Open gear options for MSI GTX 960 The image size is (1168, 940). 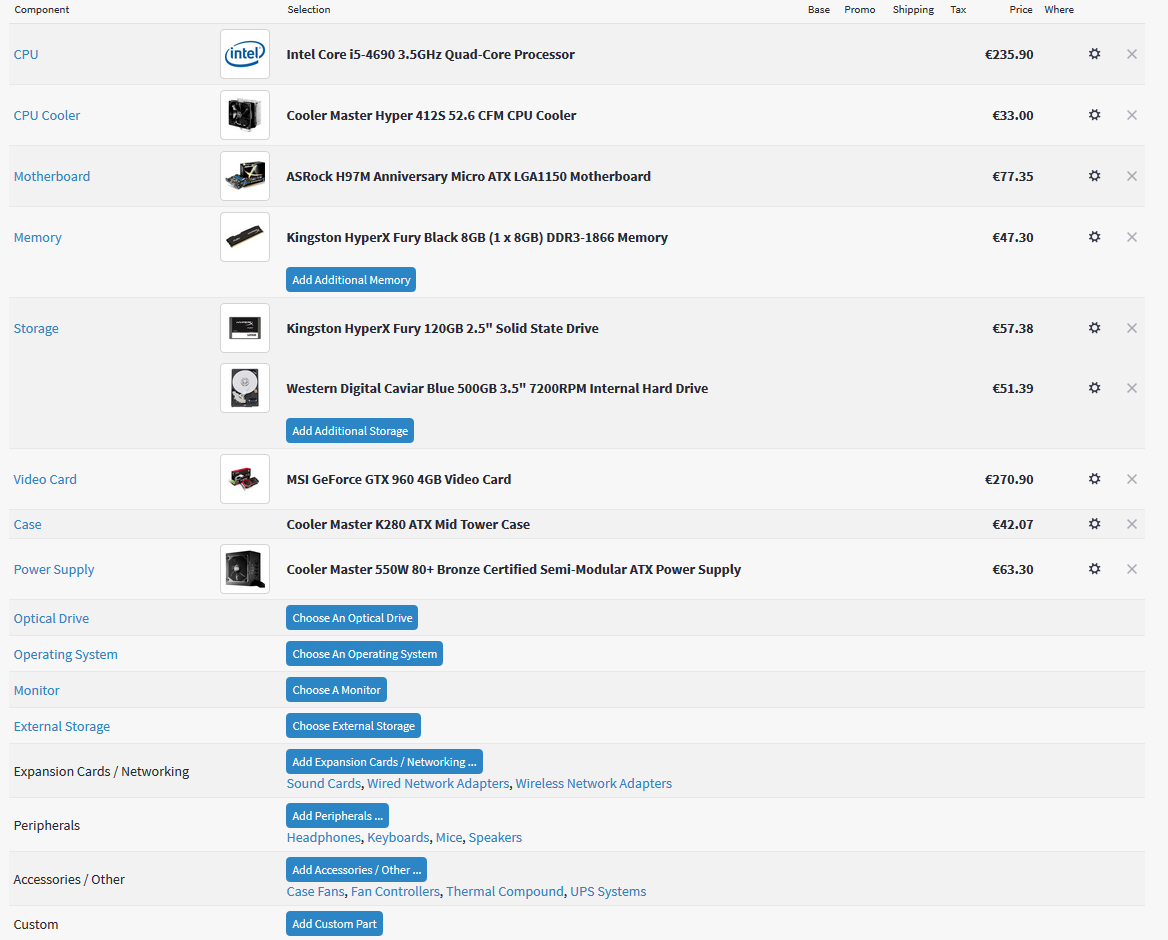tap(1094, 479)
